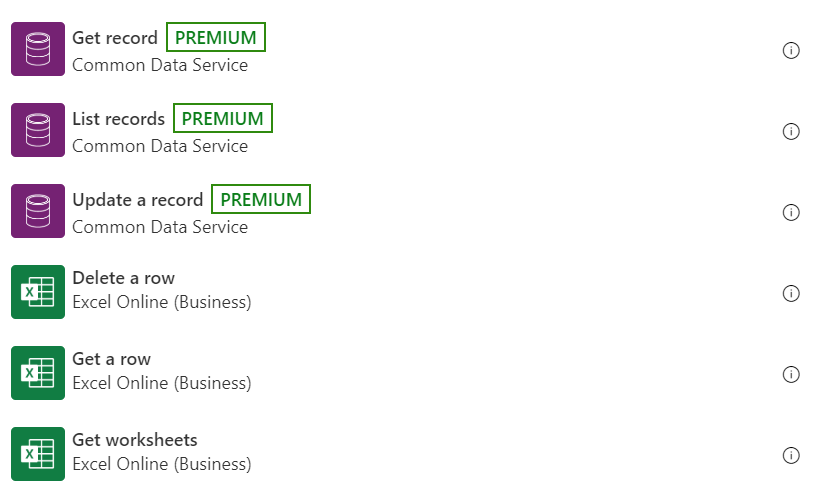This screenshot has height=493, width=816.
Task: Click PREMIUM badge next to Get record
Action: [x=216, y=37]
